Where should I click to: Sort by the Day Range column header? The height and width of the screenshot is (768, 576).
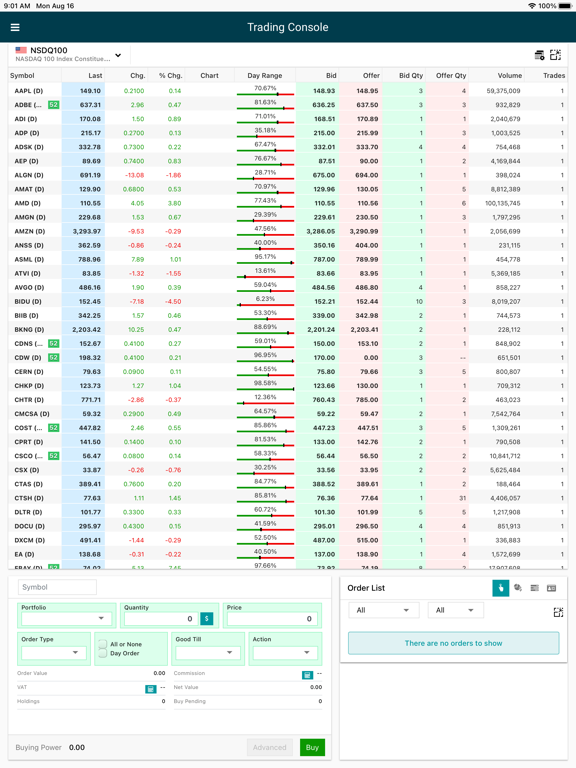point(264,75)
